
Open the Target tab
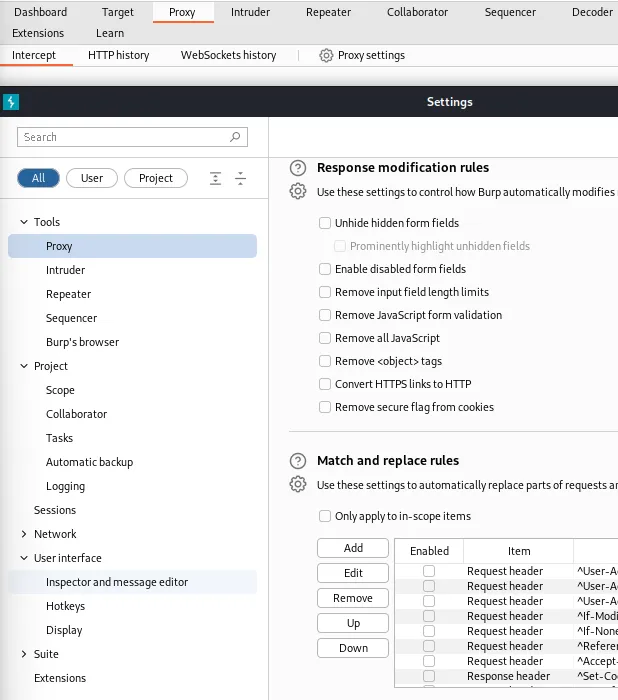117,12
